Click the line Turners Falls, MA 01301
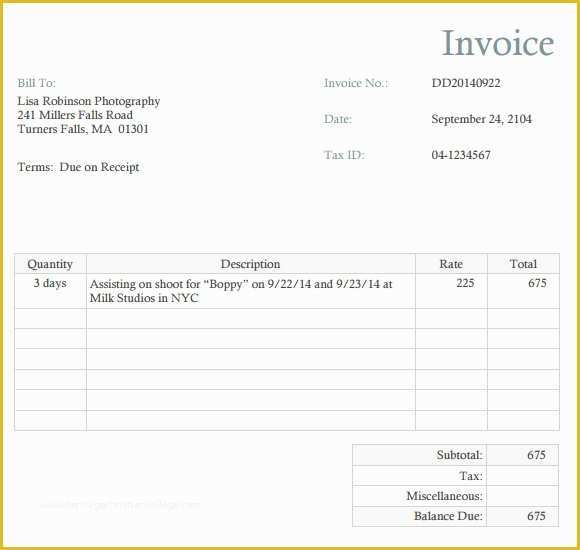The width and height of the screenshot is (580, 550). pos(83,129)
